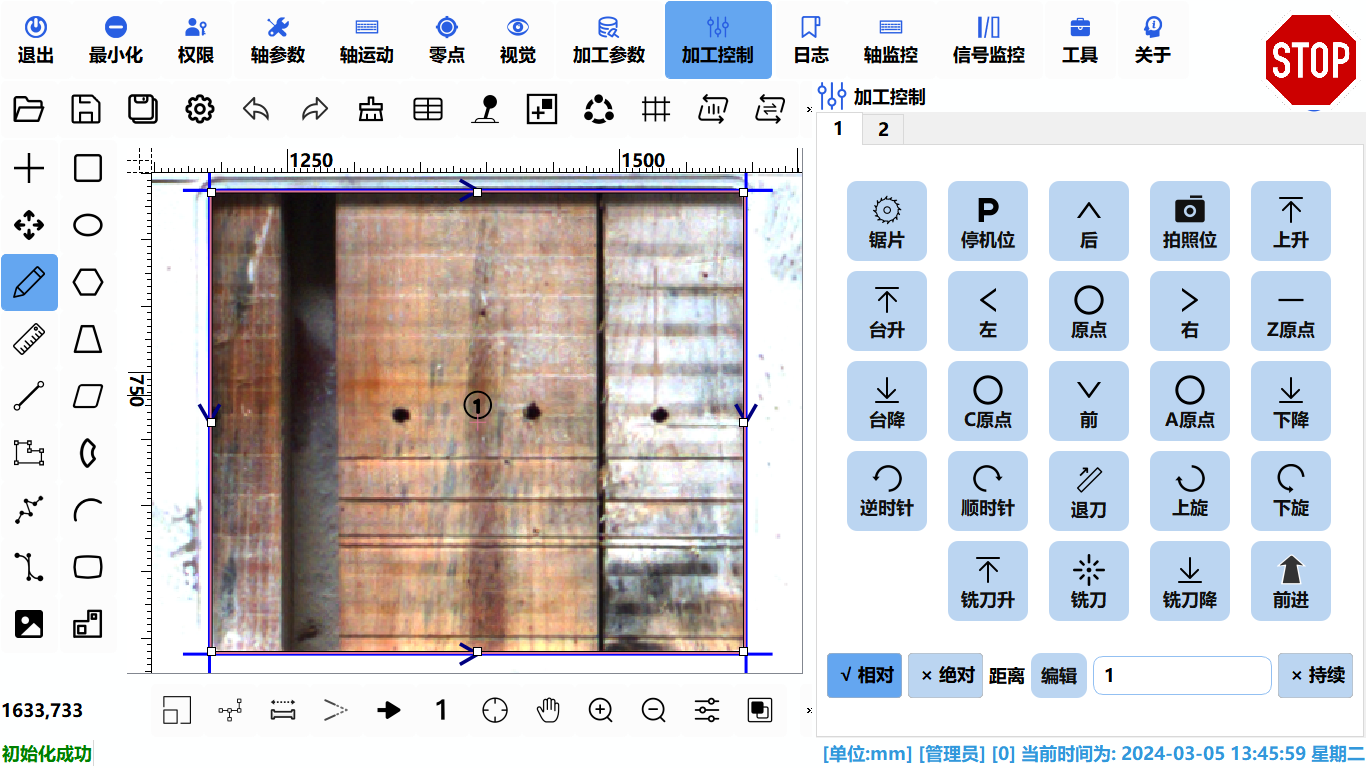Click the top-middle handle of the selection

pyautogui.click(x=477, y=192)
